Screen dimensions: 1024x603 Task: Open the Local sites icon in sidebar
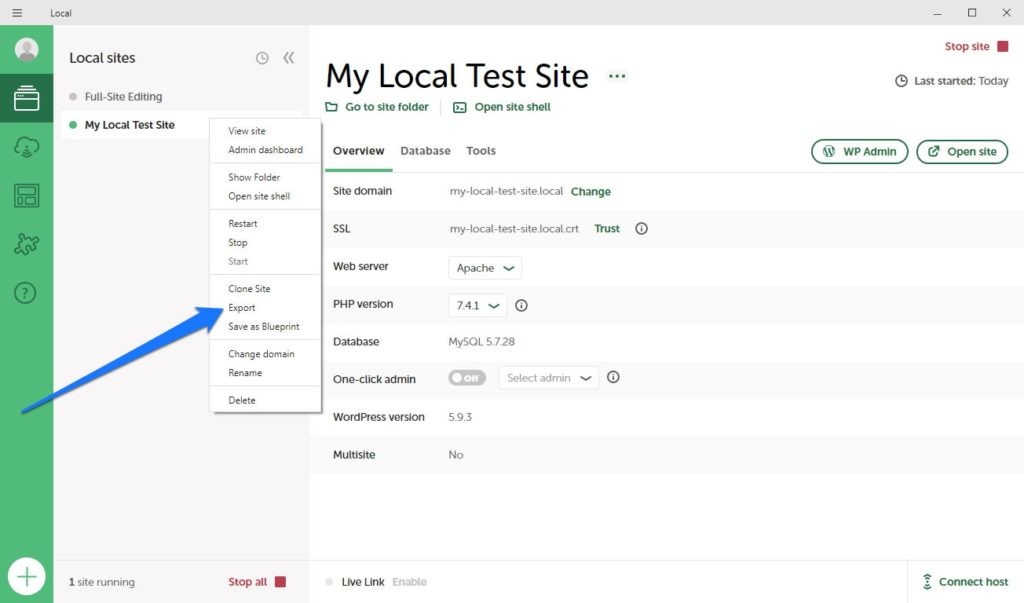point(27,98)
